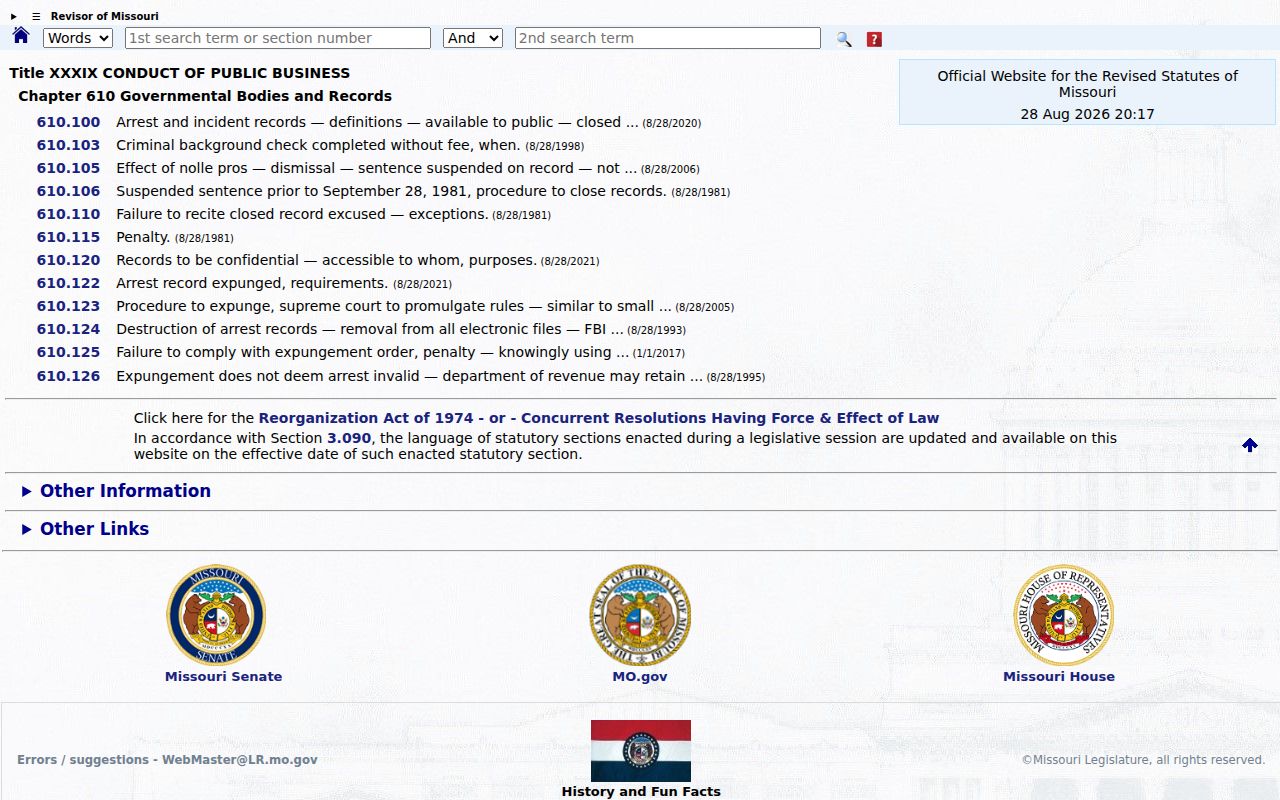Open section 610.123 link
Viewport: 1280px width, 800px height.
coord(68,306)
